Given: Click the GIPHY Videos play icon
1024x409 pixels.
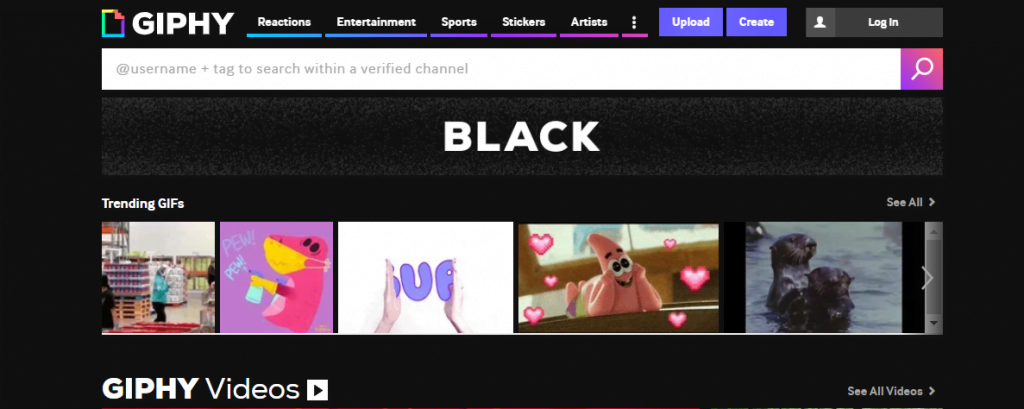Looking at the screenshot, I should (317, 390).
